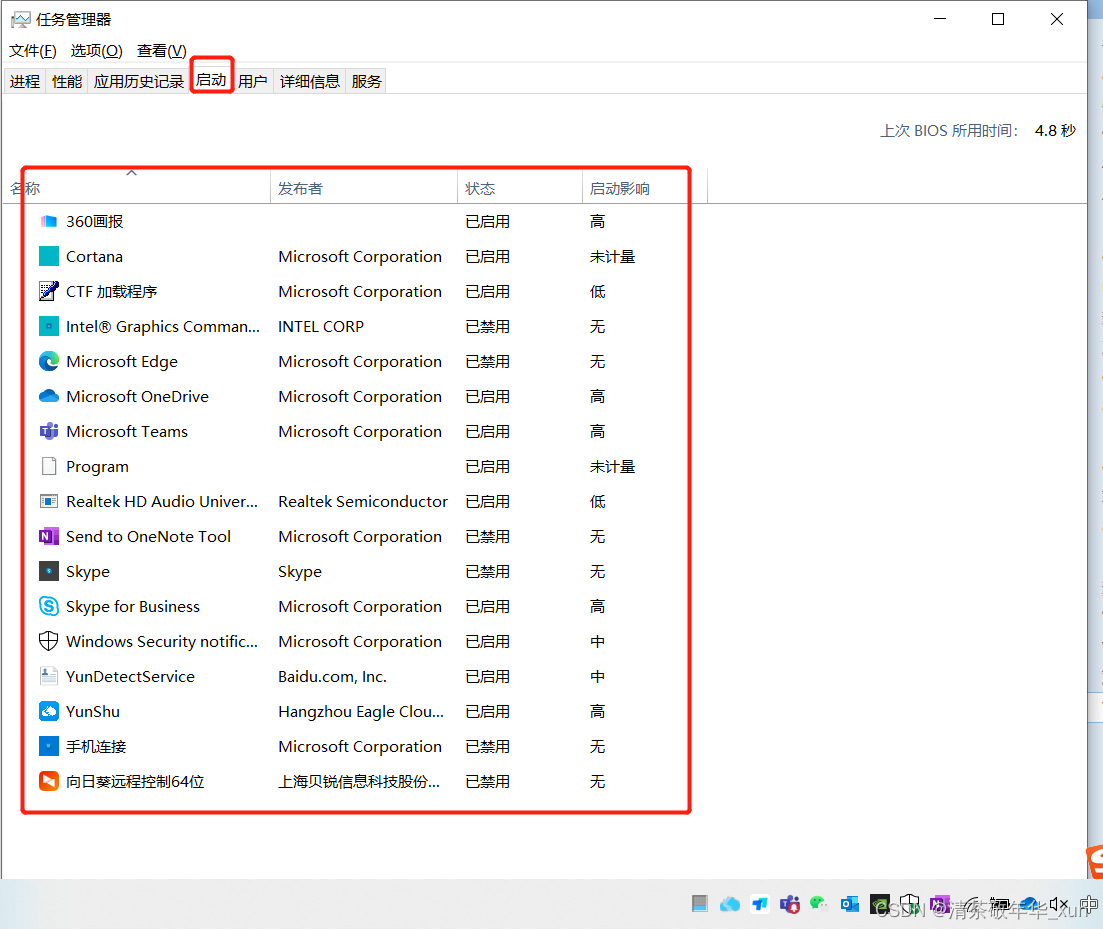The image size is (1103, 929).
Task: Switch the 中 input method indicator
Action: pos(1089,904)
